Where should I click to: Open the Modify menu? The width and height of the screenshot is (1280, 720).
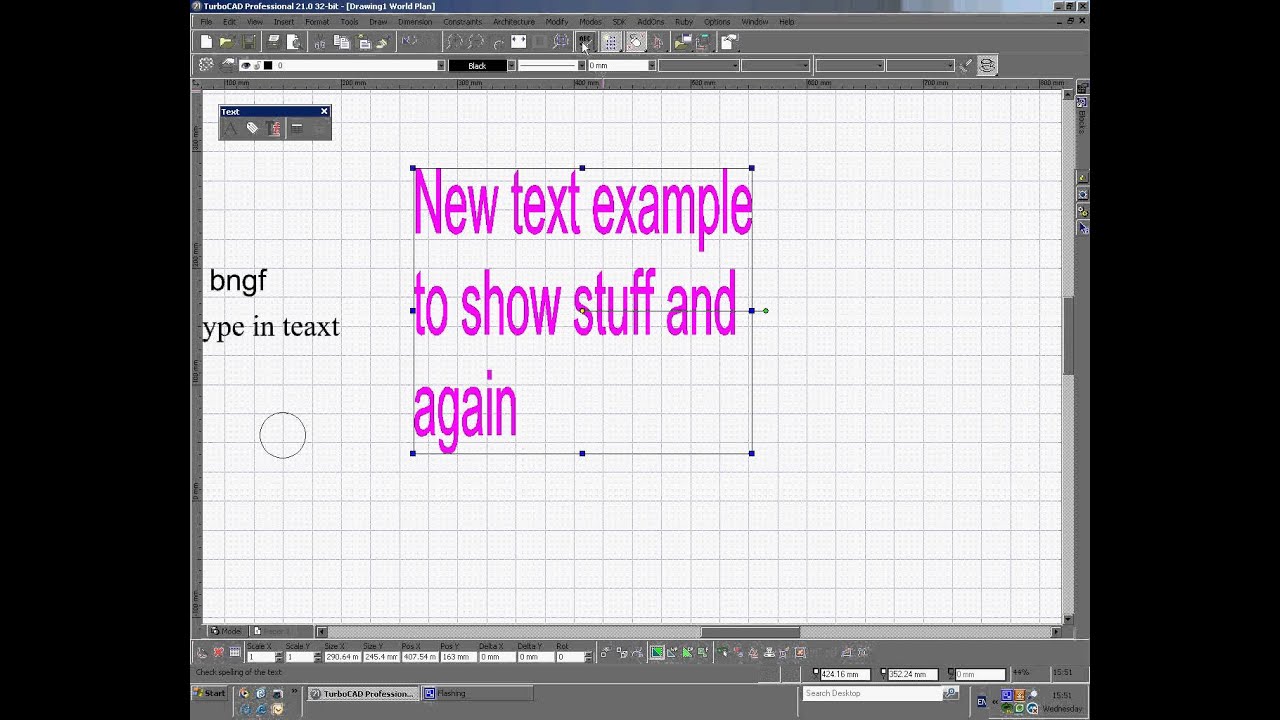[557, 21]
